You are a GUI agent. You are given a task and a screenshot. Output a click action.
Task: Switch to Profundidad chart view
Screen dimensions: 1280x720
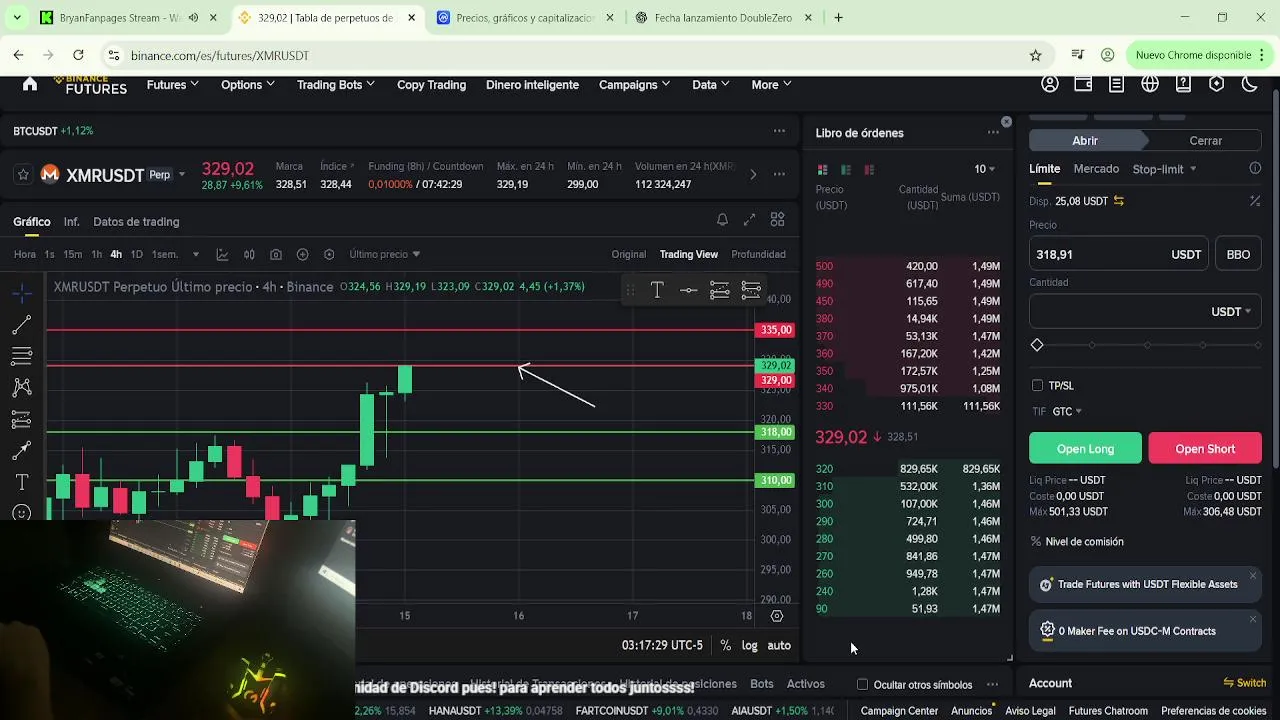click(x=758, y=254)
